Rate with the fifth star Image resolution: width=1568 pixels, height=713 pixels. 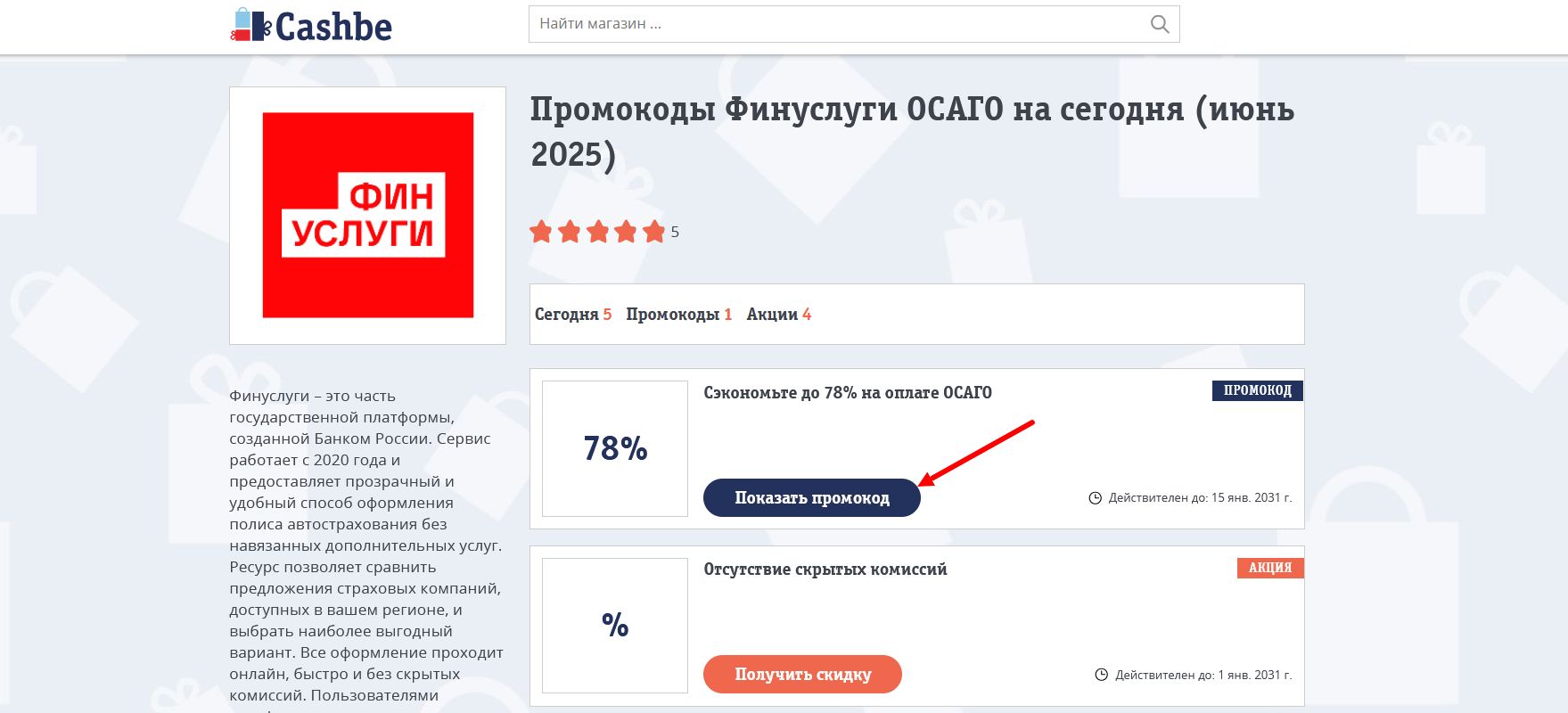pyautogui.click(x=654, y=232)
